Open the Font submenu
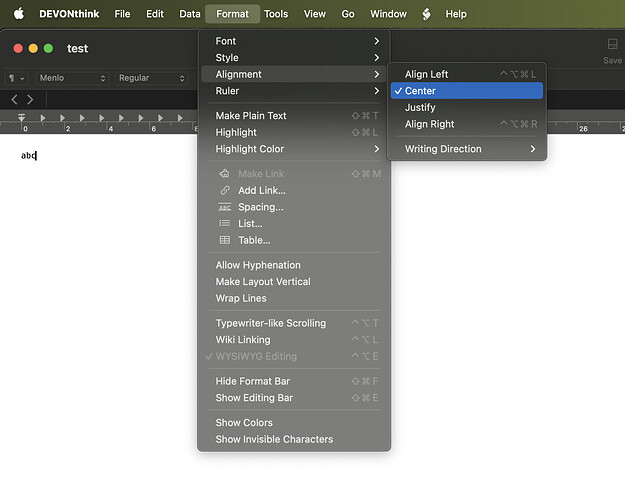The width and height of the screenshot is (625, 500). [294, 41]
